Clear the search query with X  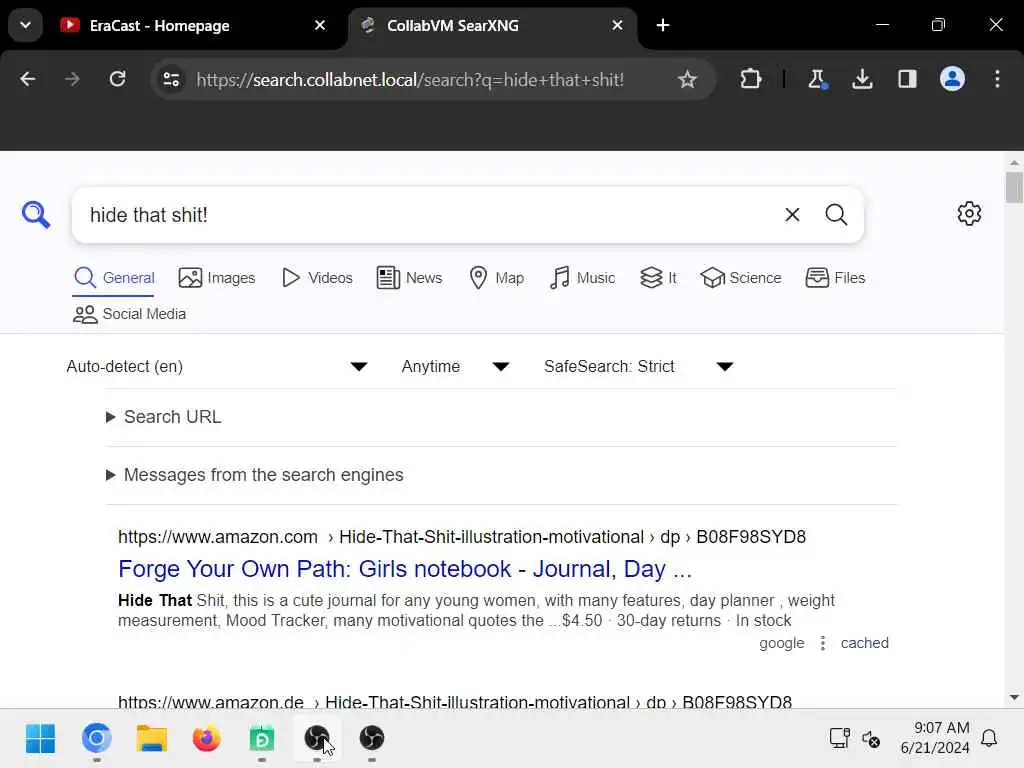coord(792,215)
